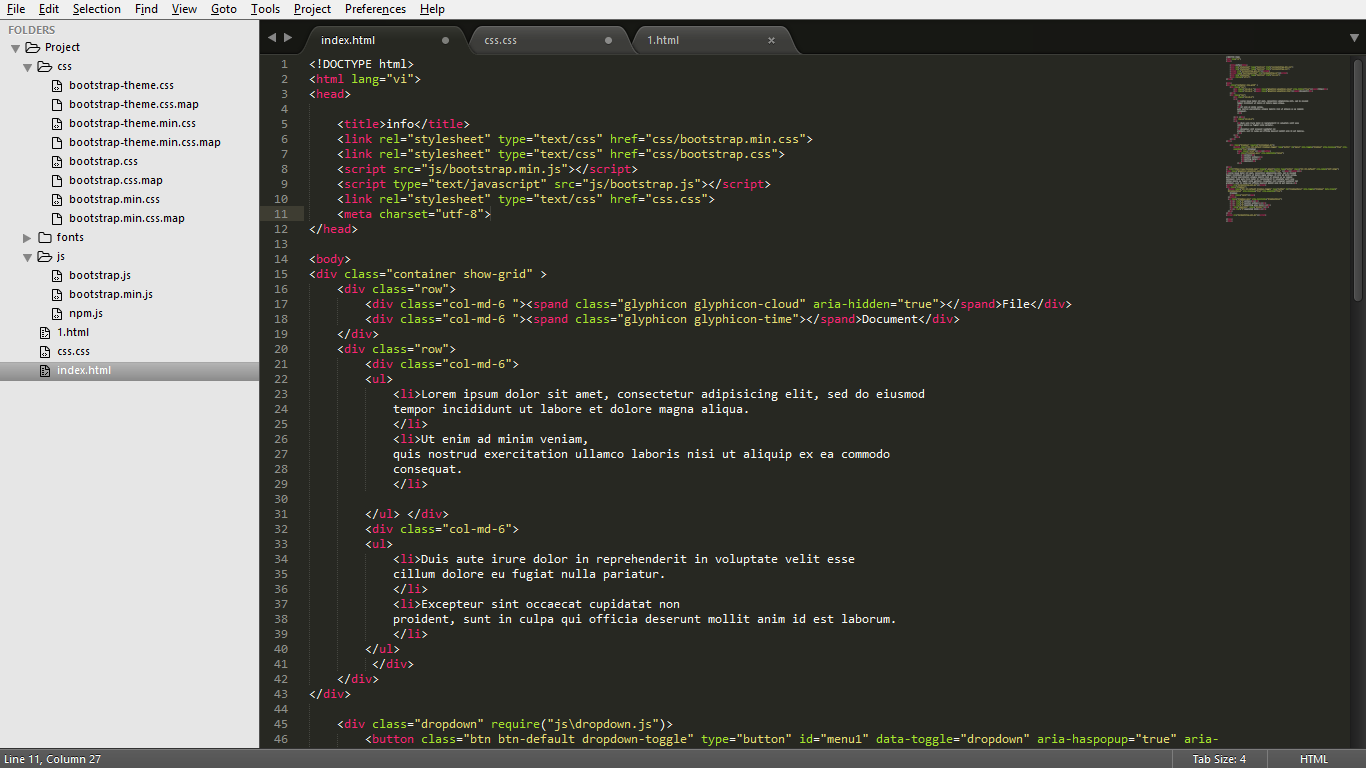The width and height of the screenshot is (1366, 768).
Task: Click the fonts folder icon
Action: 45,238
